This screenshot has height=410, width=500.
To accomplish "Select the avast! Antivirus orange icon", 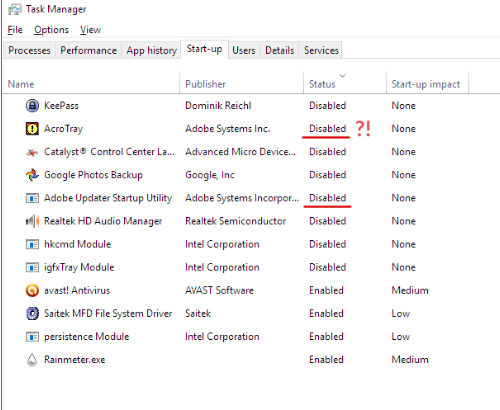I will click(x=32, y=290).
